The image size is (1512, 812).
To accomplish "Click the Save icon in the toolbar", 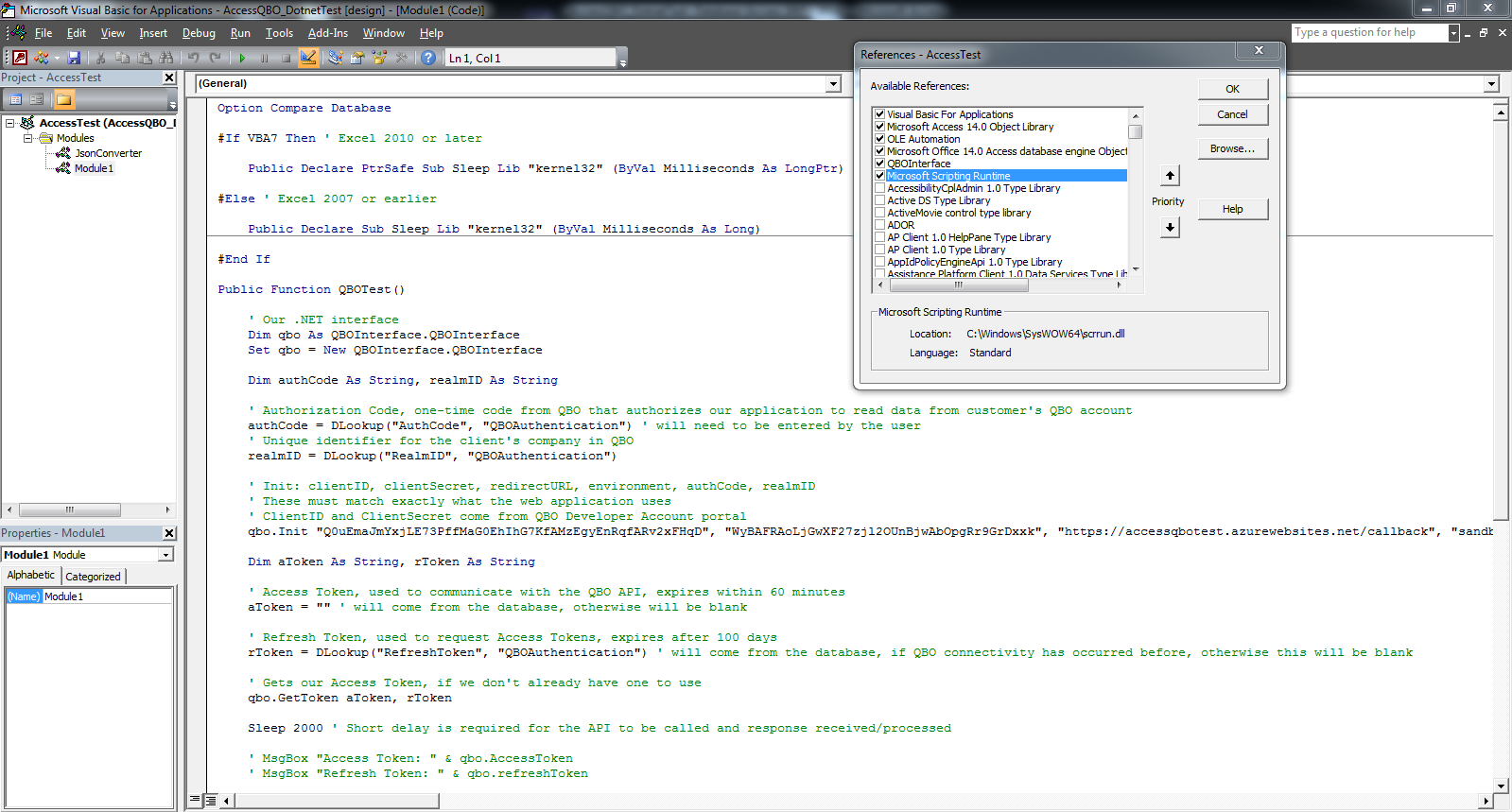I will pyautogui.click(x=74, y=58).
